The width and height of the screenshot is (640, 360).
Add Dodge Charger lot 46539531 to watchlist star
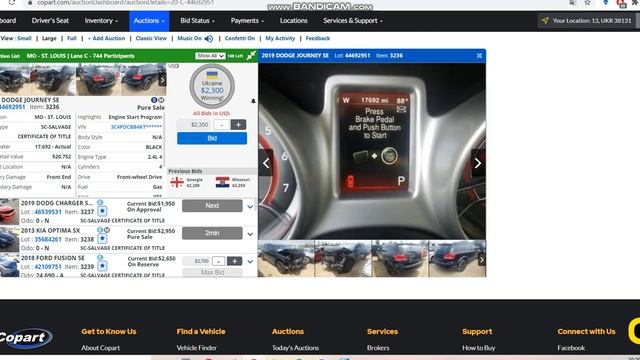pyautogui.click(x=102, y=211)
